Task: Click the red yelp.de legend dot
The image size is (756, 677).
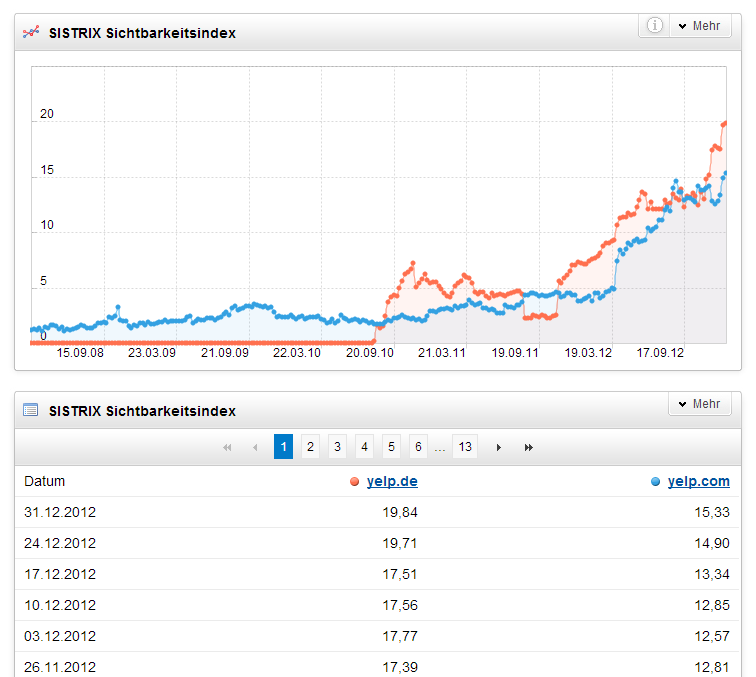Action: click(x=355, y=482)
